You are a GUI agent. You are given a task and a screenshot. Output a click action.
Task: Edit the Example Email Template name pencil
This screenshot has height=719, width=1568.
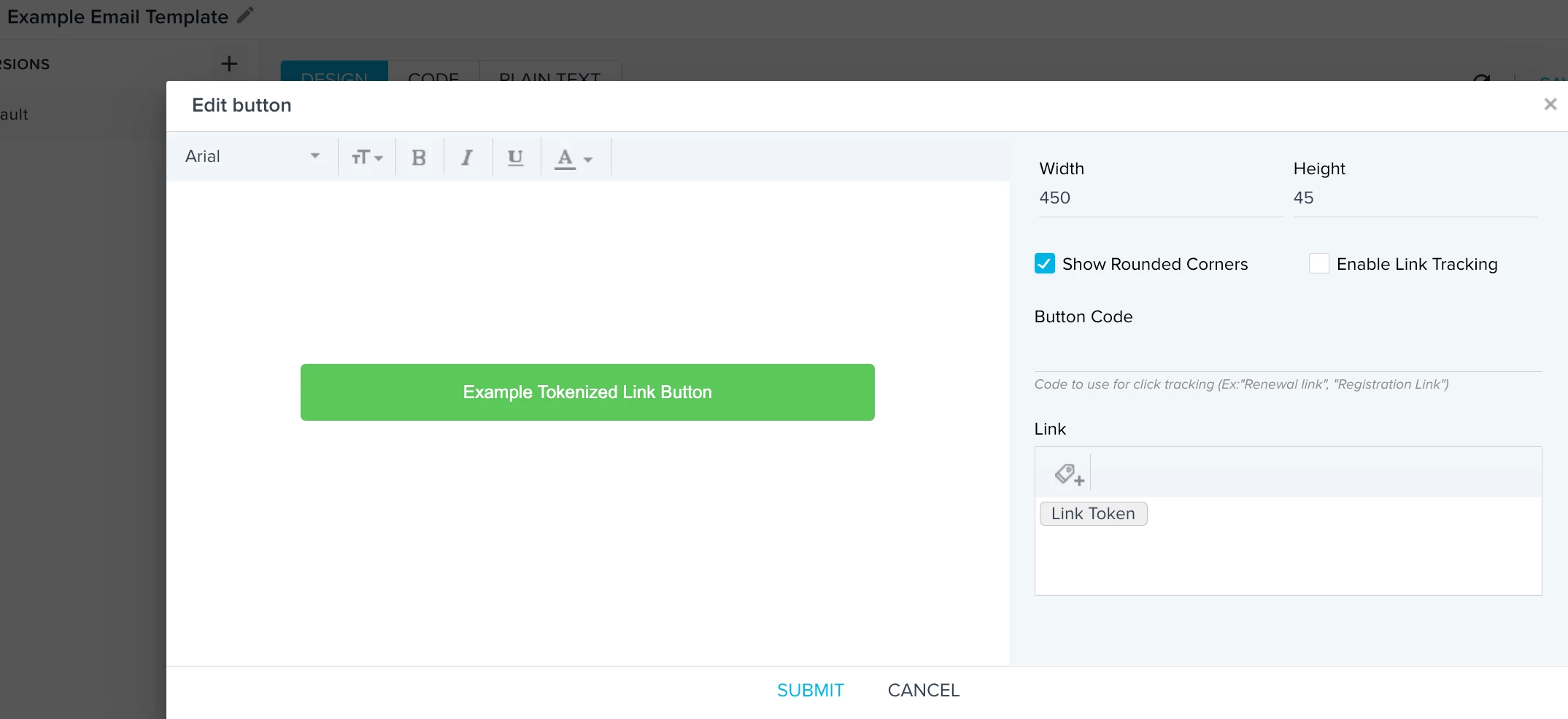pos(246,15)
